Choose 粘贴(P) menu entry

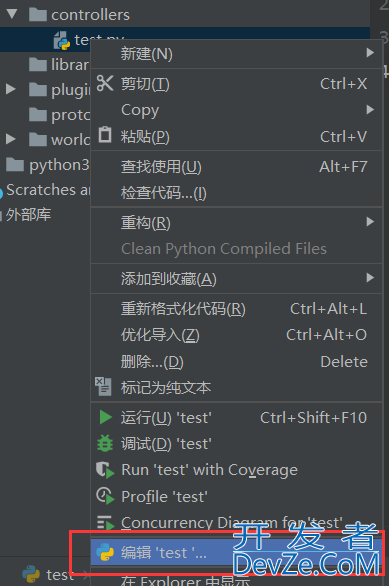[x=237, y=136]
